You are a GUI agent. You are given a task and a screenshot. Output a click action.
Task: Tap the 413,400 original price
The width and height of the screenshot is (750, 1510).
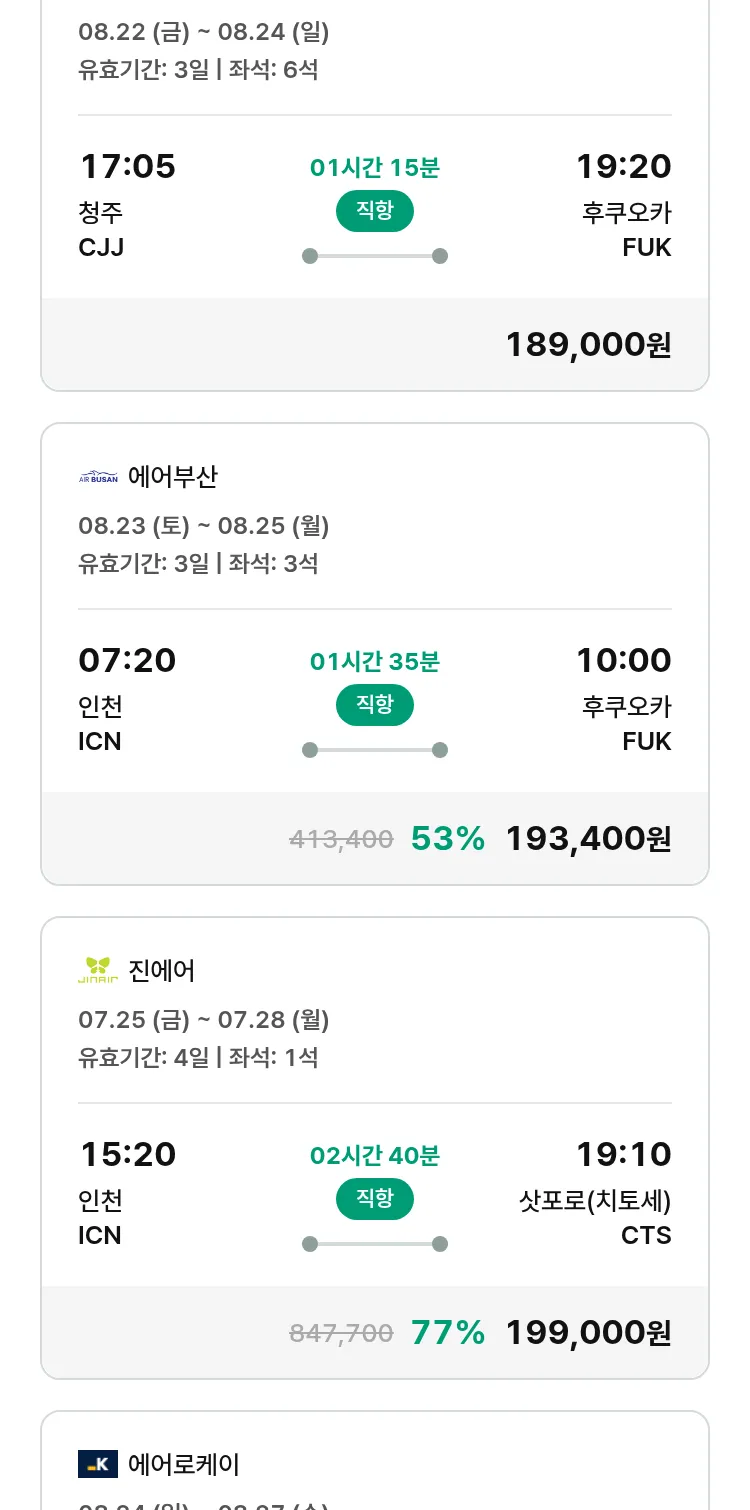341,840
